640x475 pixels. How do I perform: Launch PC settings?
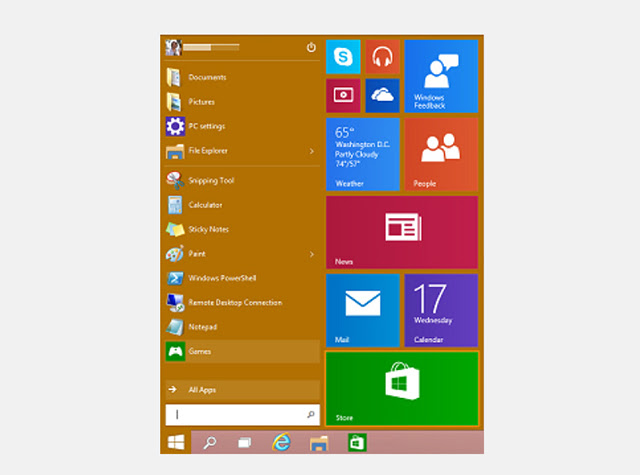242,126
